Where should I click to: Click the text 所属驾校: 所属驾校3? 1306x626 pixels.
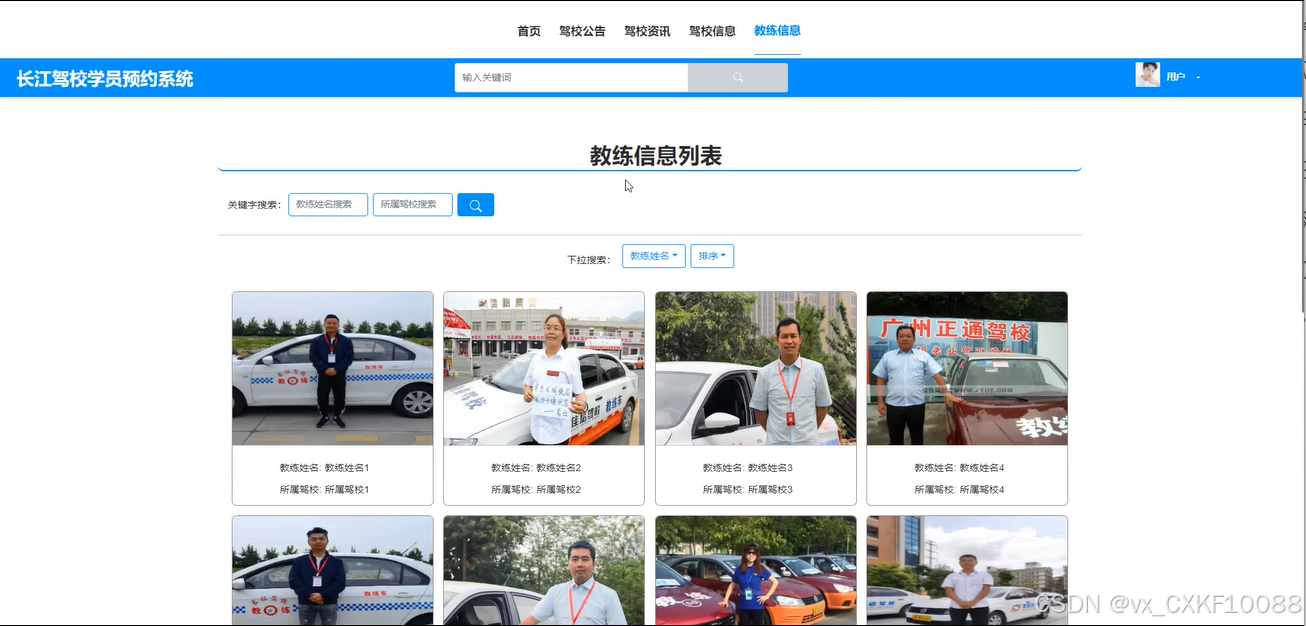(748, 490)
